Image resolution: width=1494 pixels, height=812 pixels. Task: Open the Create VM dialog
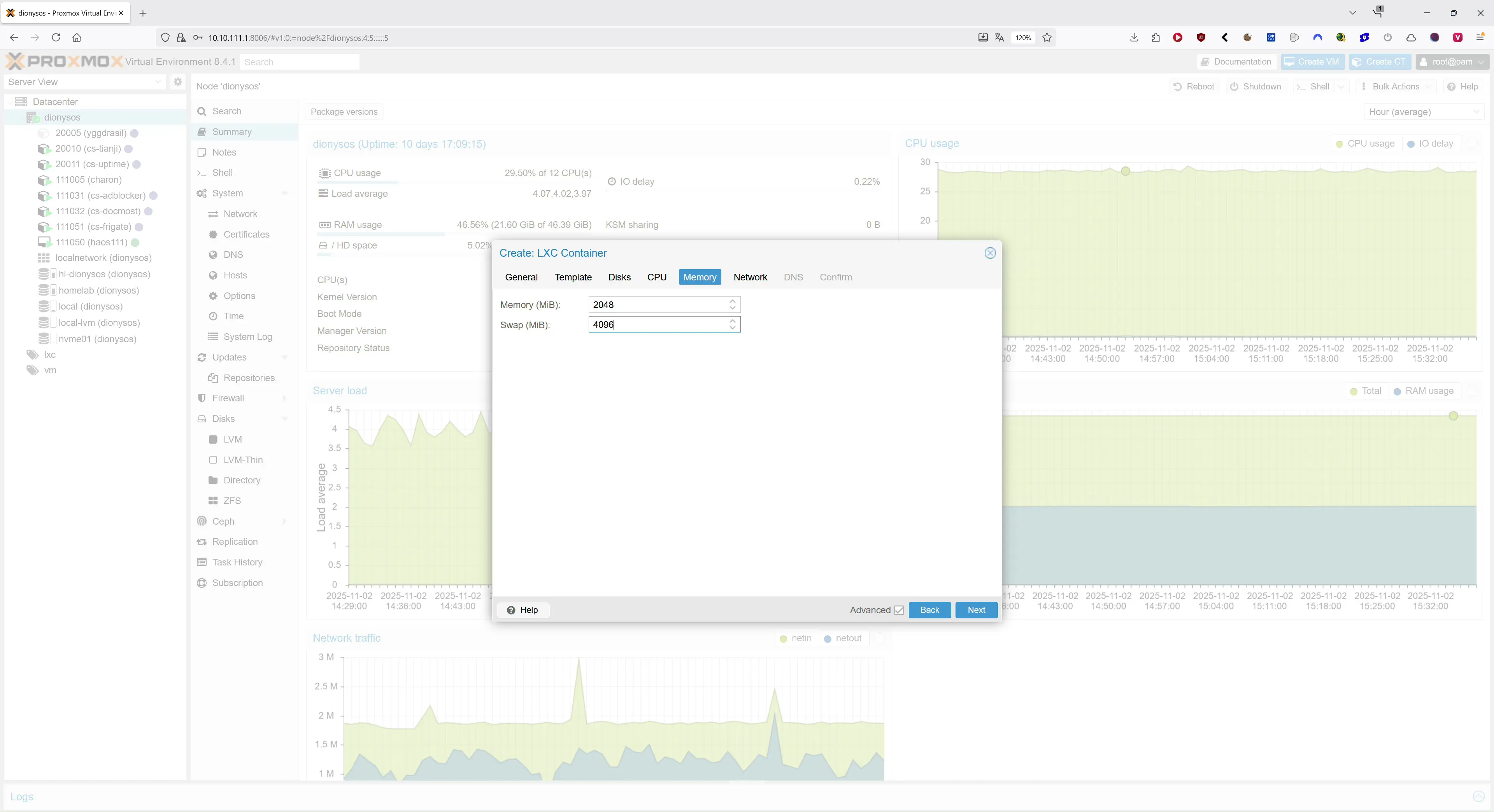point(1312,61)
